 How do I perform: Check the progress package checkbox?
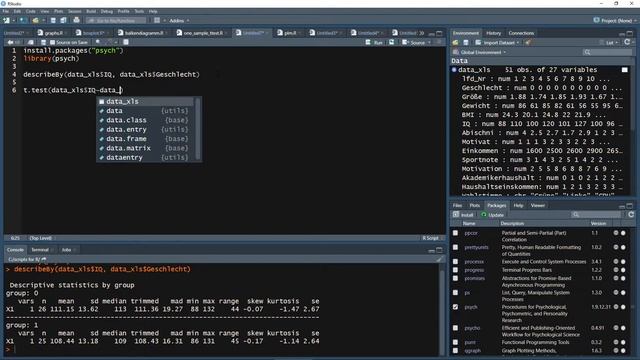[456, 270]
